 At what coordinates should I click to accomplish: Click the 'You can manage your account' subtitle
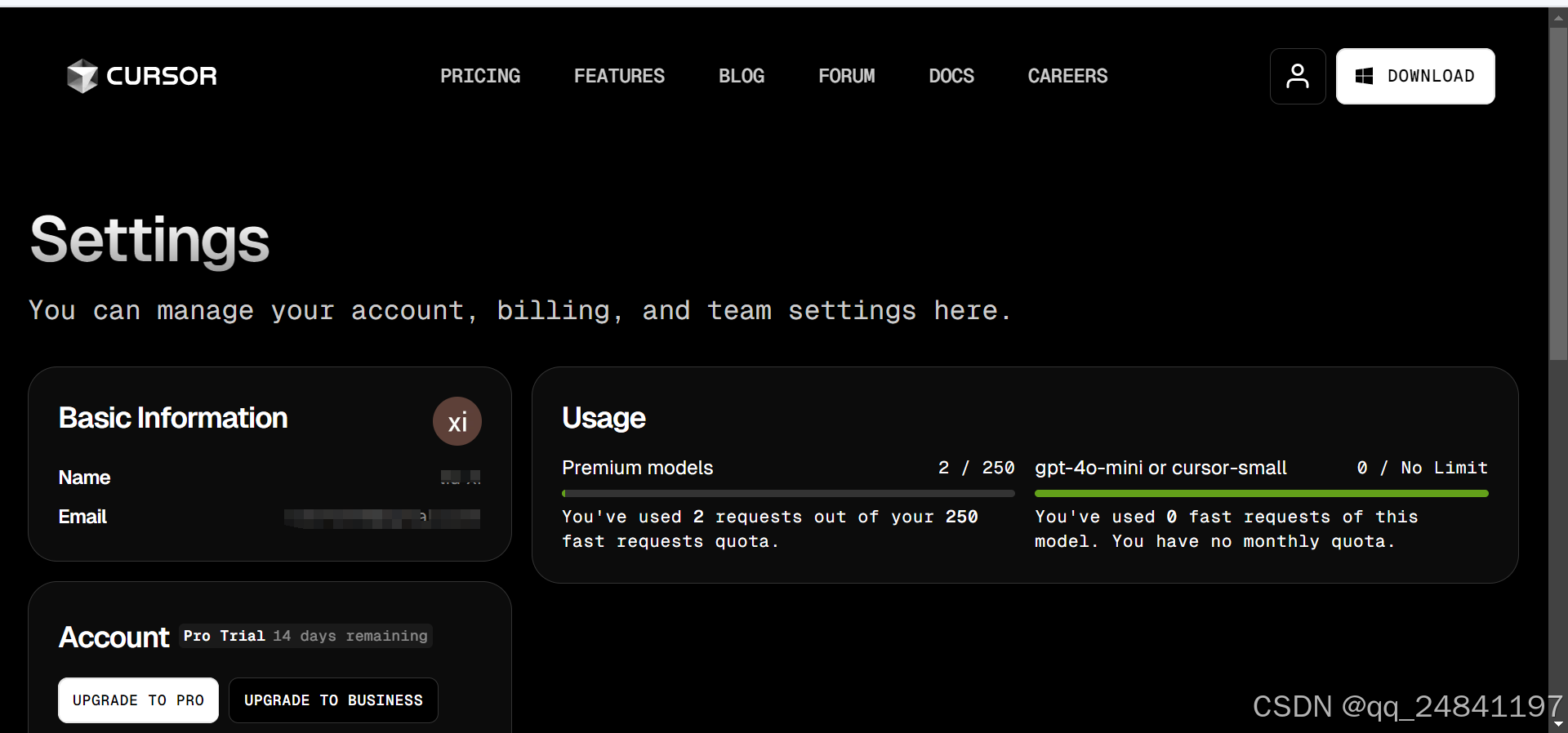[x=520, y=310]
